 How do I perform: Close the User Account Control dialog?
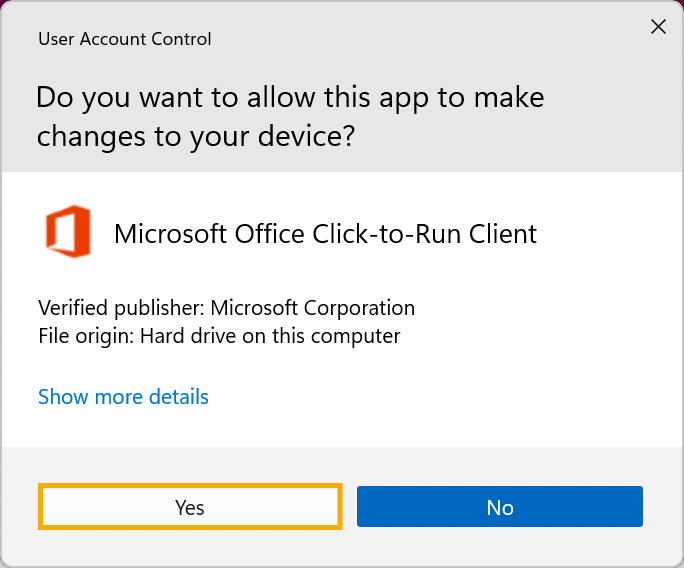tap(658, 27)
